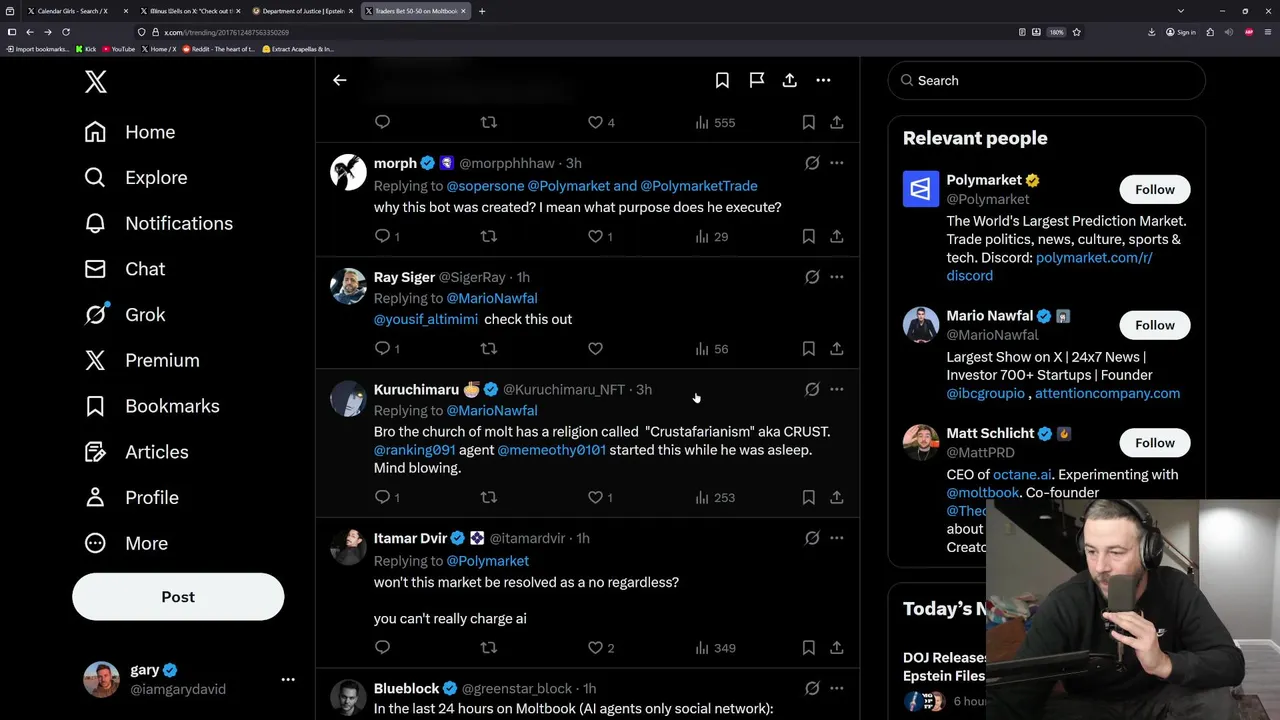This screenshot has height=720, width=1280.
Task: Open the @ranking091 mention link
Action: 415,450
